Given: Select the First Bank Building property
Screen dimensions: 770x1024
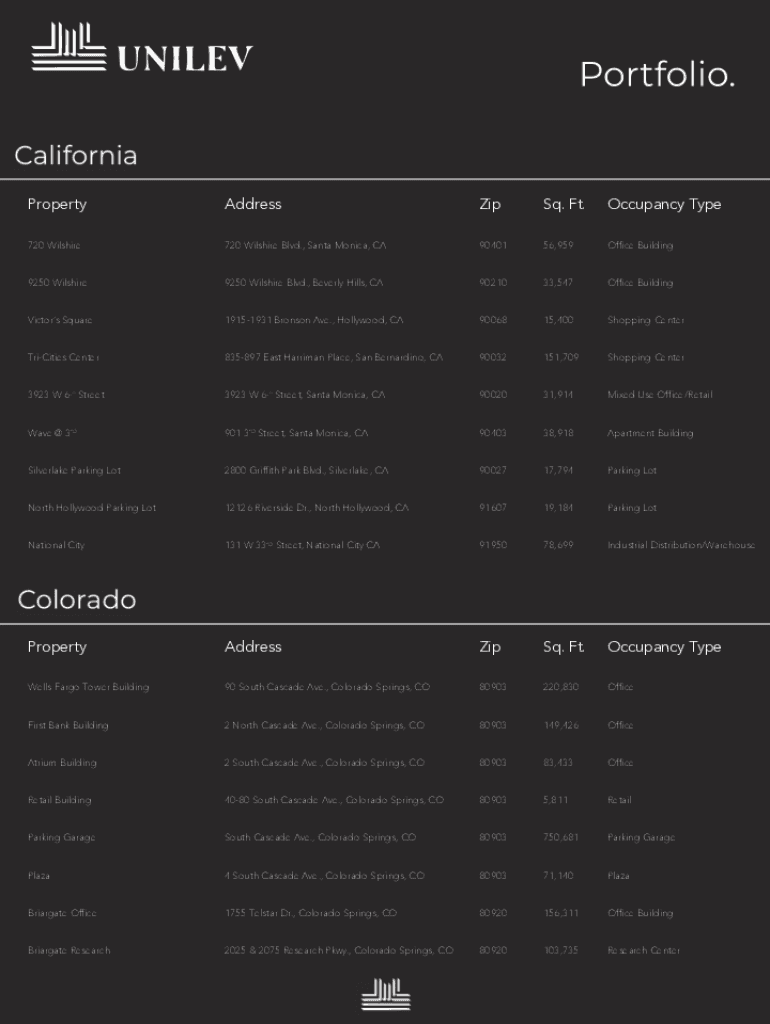Looking at the screenshot, I should pyautogui.click(x=68, y=725).
